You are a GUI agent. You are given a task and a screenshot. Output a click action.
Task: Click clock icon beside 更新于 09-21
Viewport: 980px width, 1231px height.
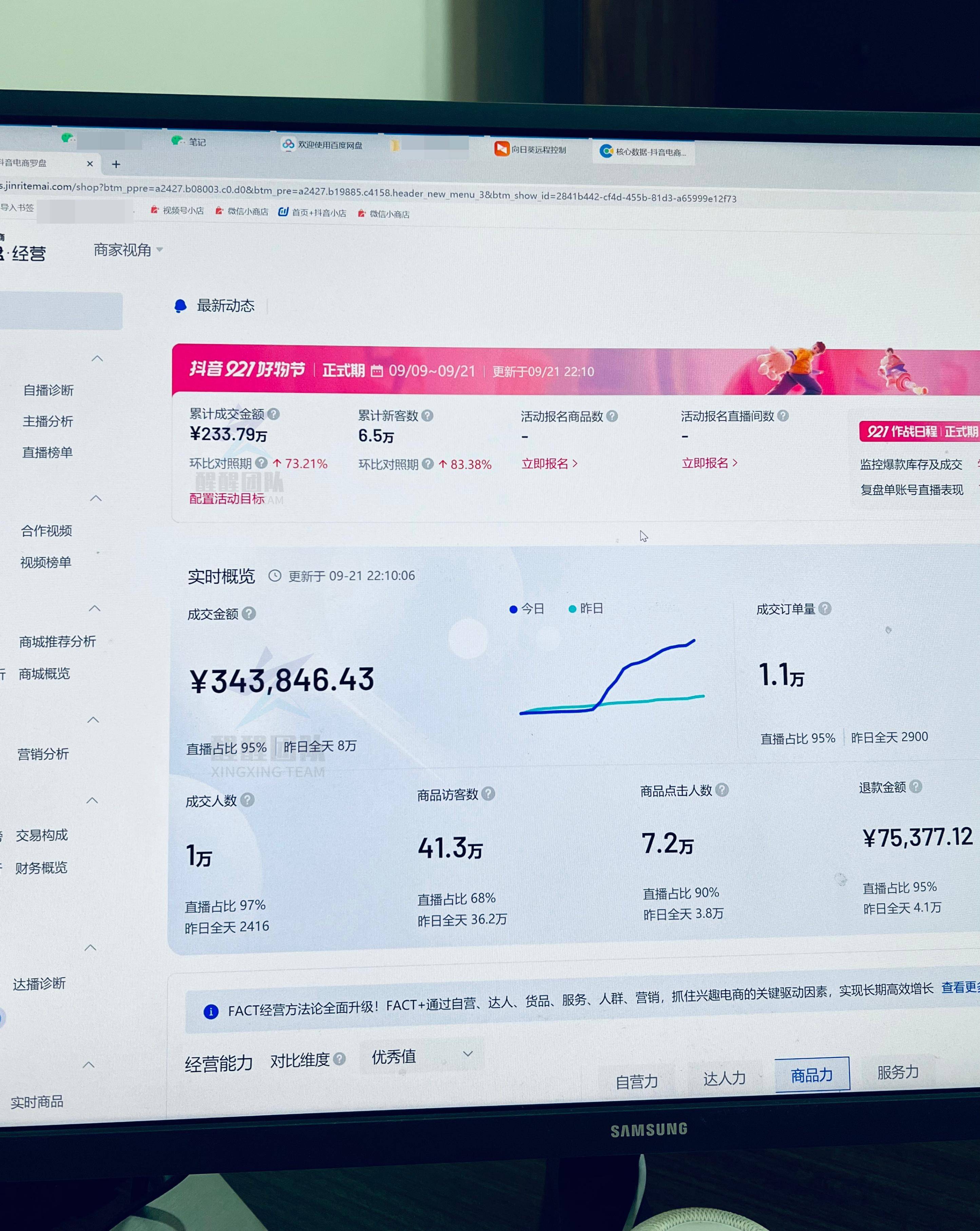tap(274, 575)
